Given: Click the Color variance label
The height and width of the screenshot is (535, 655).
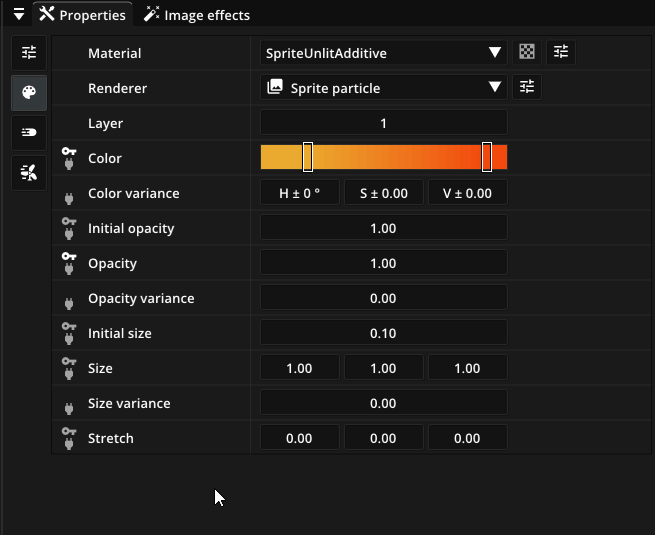Looking at the screenshot, I should click(x=134, y=193).
